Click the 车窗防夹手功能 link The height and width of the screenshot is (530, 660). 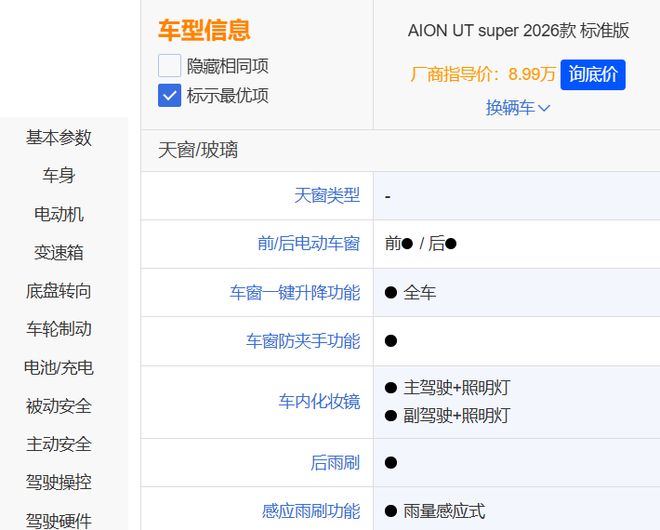303,341
